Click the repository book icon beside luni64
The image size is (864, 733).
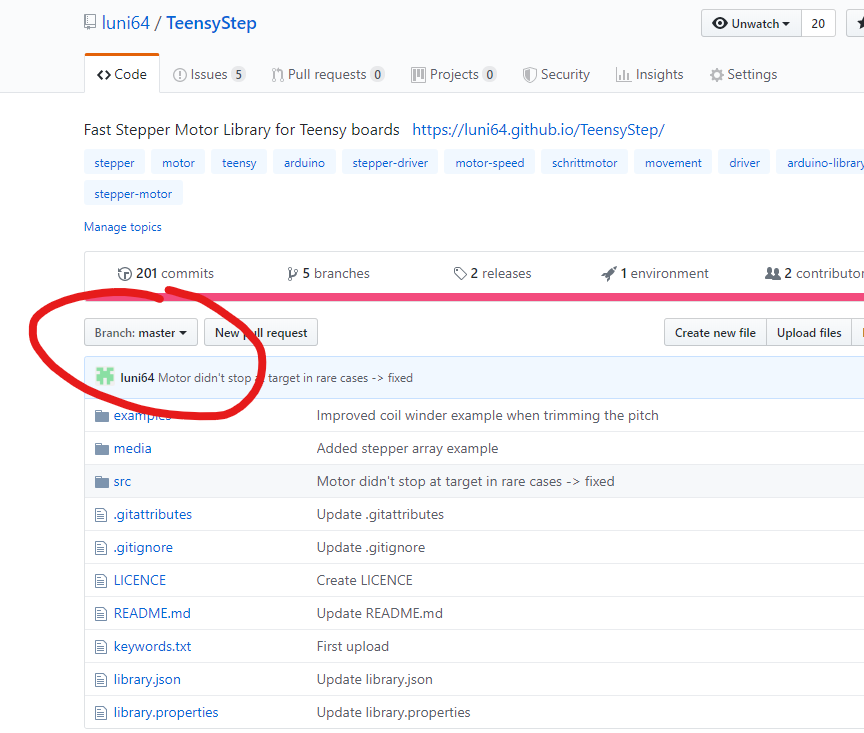pyautogui.click(x=90, y=23)
